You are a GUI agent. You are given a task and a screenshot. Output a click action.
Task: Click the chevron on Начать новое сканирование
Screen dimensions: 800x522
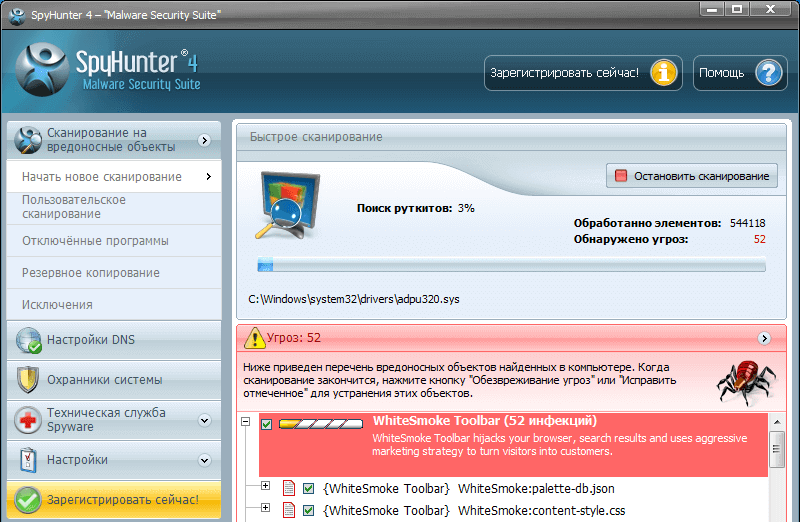pyautogui.click(x=208, y=177)
